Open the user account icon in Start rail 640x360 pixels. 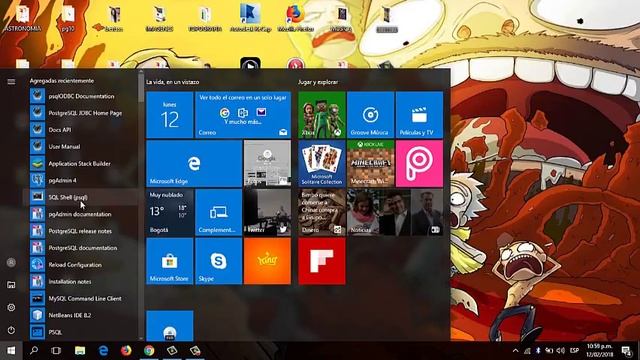11,262
